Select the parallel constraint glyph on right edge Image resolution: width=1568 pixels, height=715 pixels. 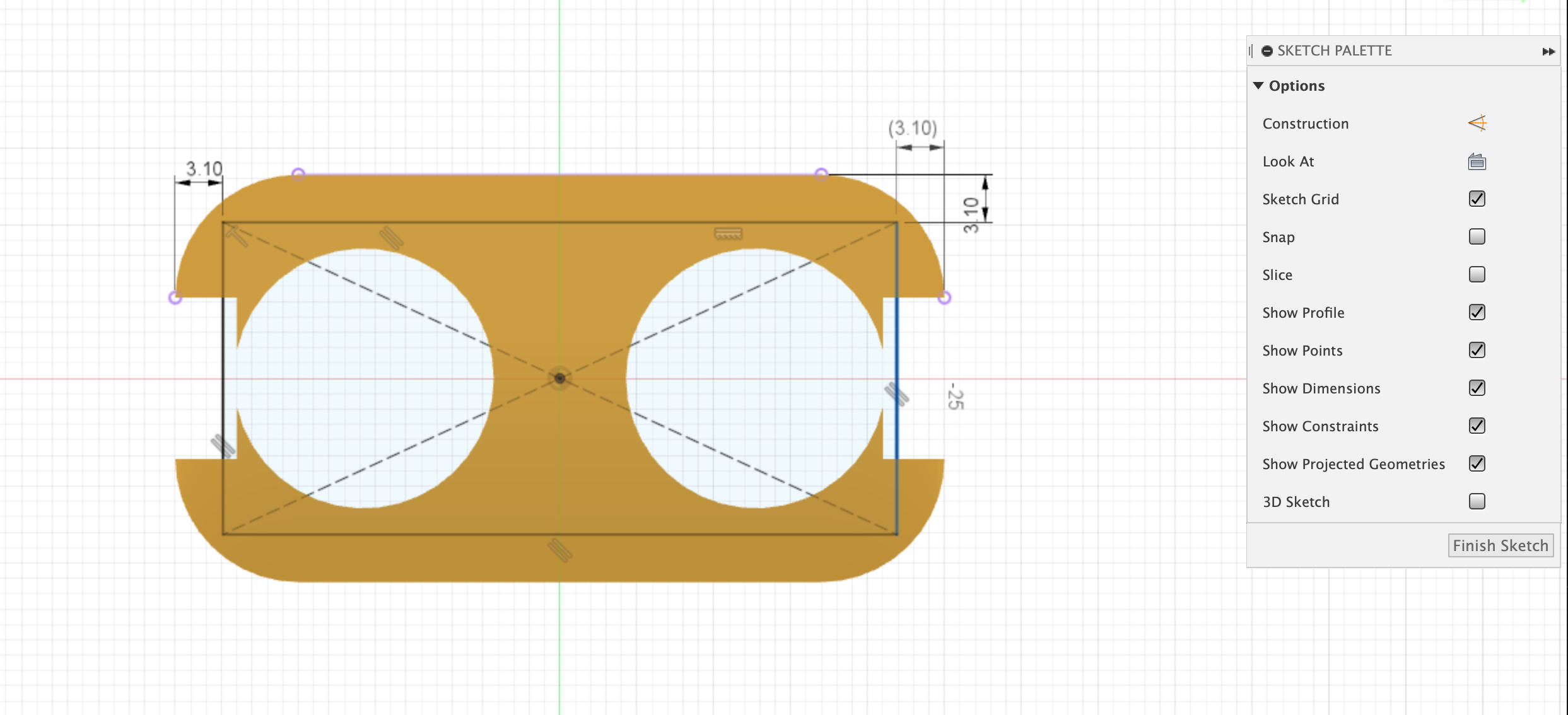click(896, 395)
